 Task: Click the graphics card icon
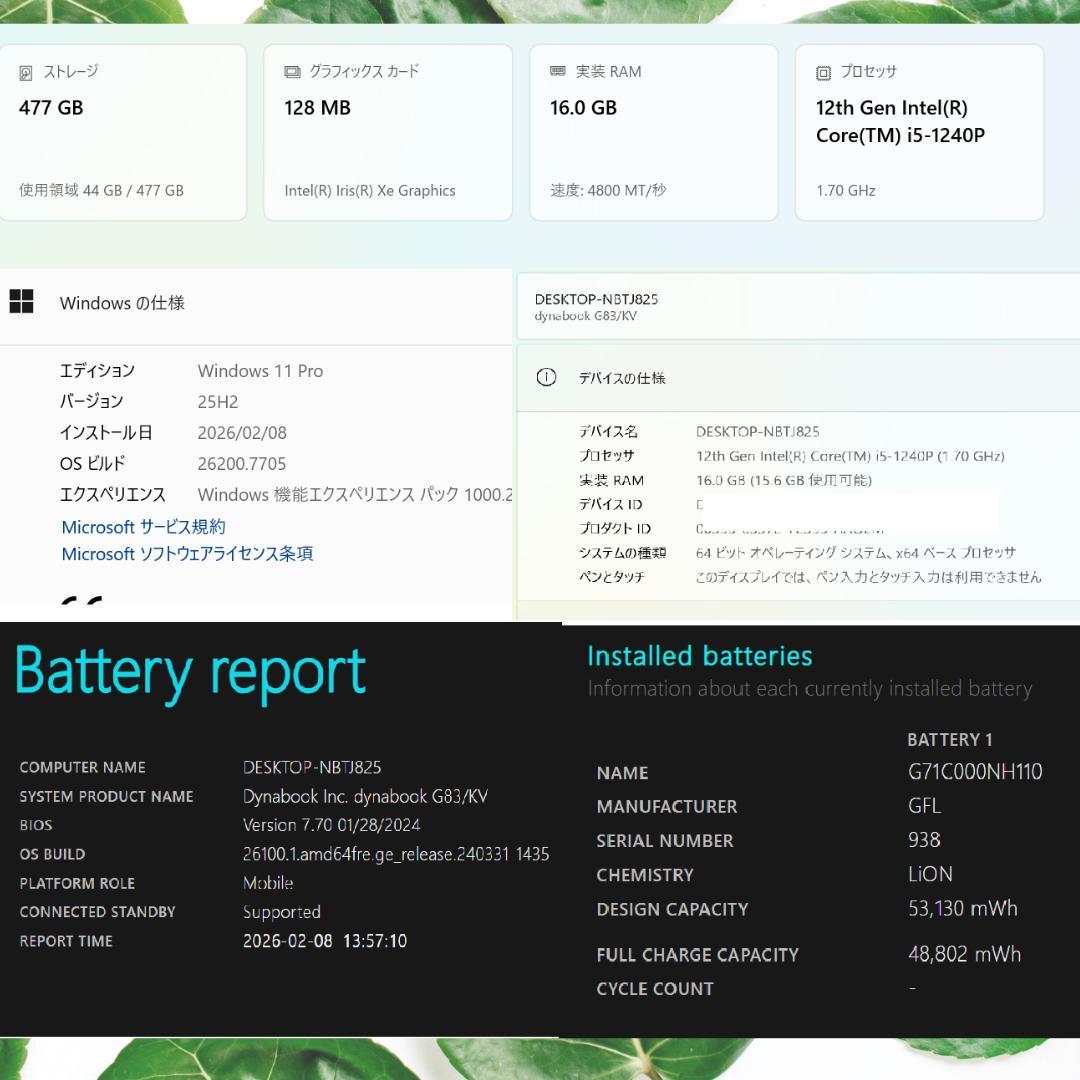point(292,72)
